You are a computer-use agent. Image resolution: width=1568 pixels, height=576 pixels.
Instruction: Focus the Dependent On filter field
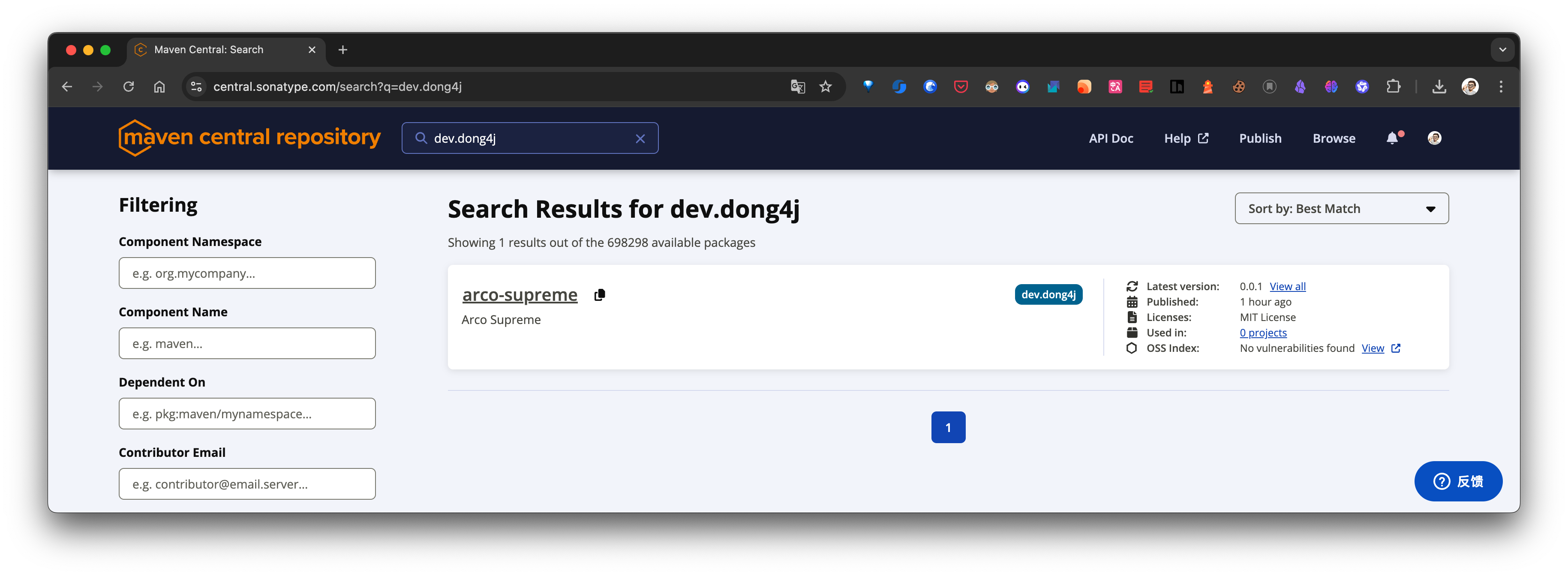coord(246,414)
